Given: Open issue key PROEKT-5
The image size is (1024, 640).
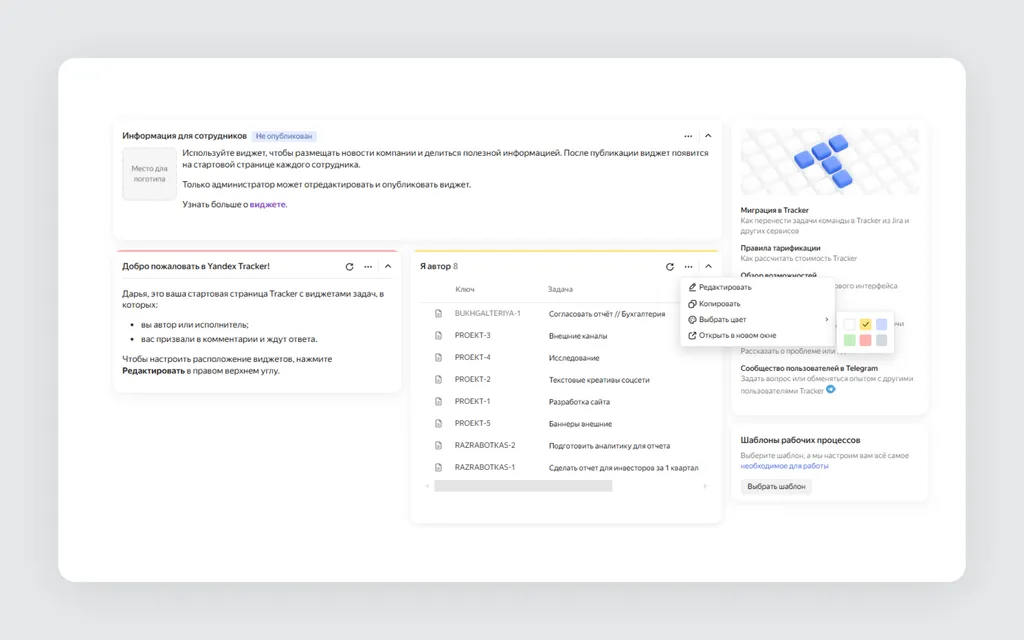Looking at the screenshot, I should click(x=473, y=423).
